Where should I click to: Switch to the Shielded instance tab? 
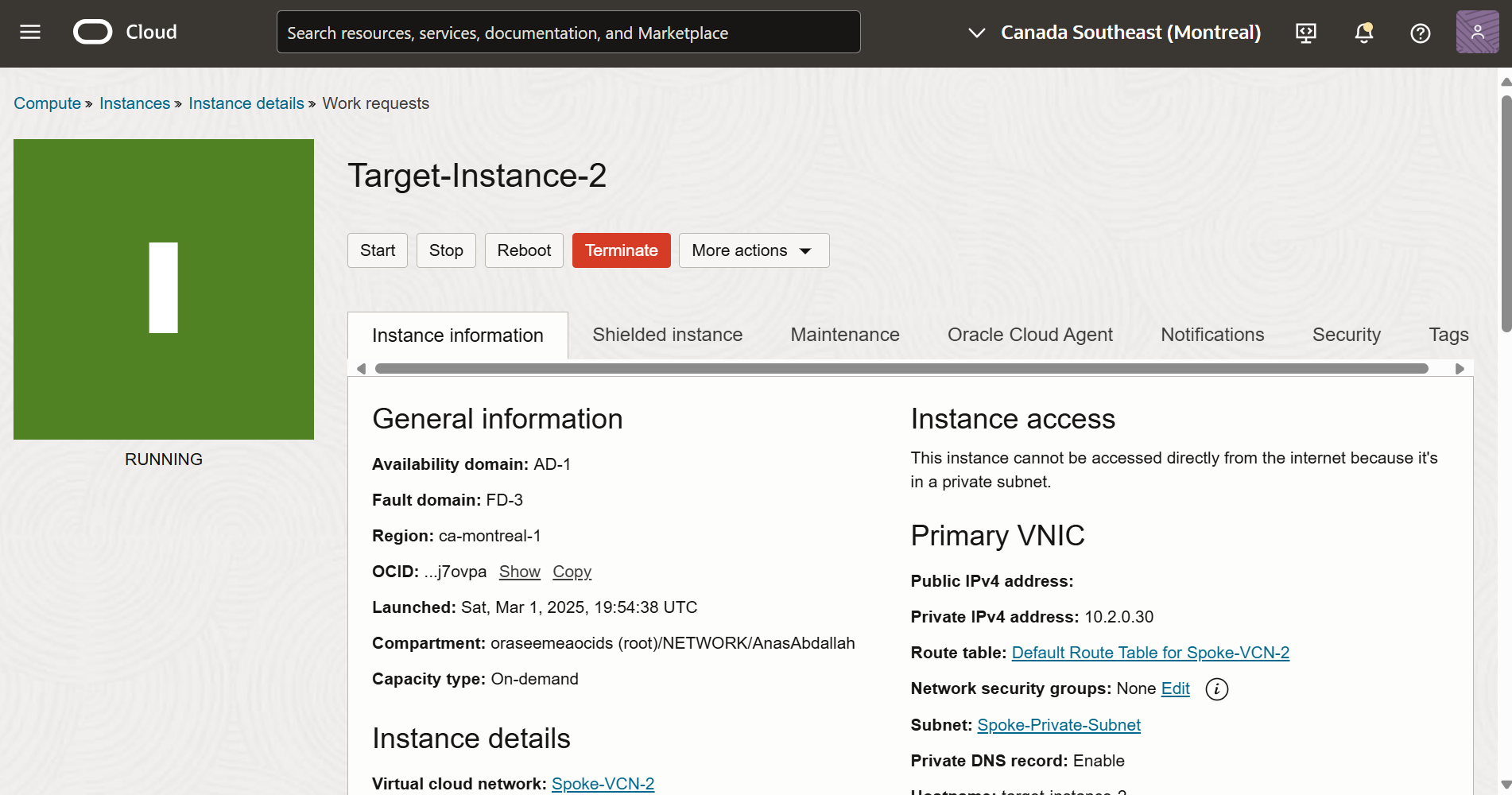(x=668, y=335)
